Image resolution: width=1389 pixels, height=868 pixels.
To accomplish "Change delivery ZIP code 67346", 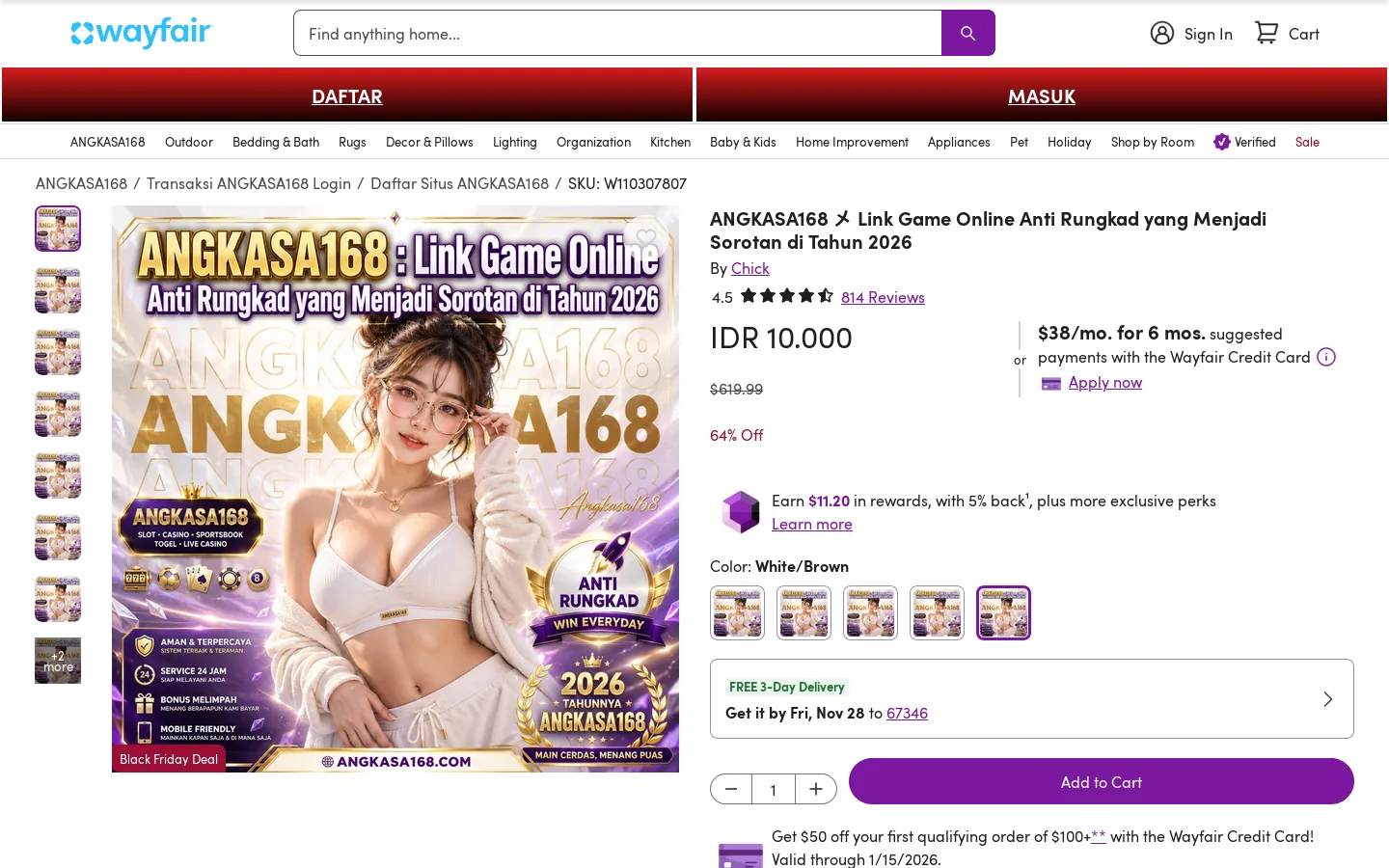I will (907, 713).
